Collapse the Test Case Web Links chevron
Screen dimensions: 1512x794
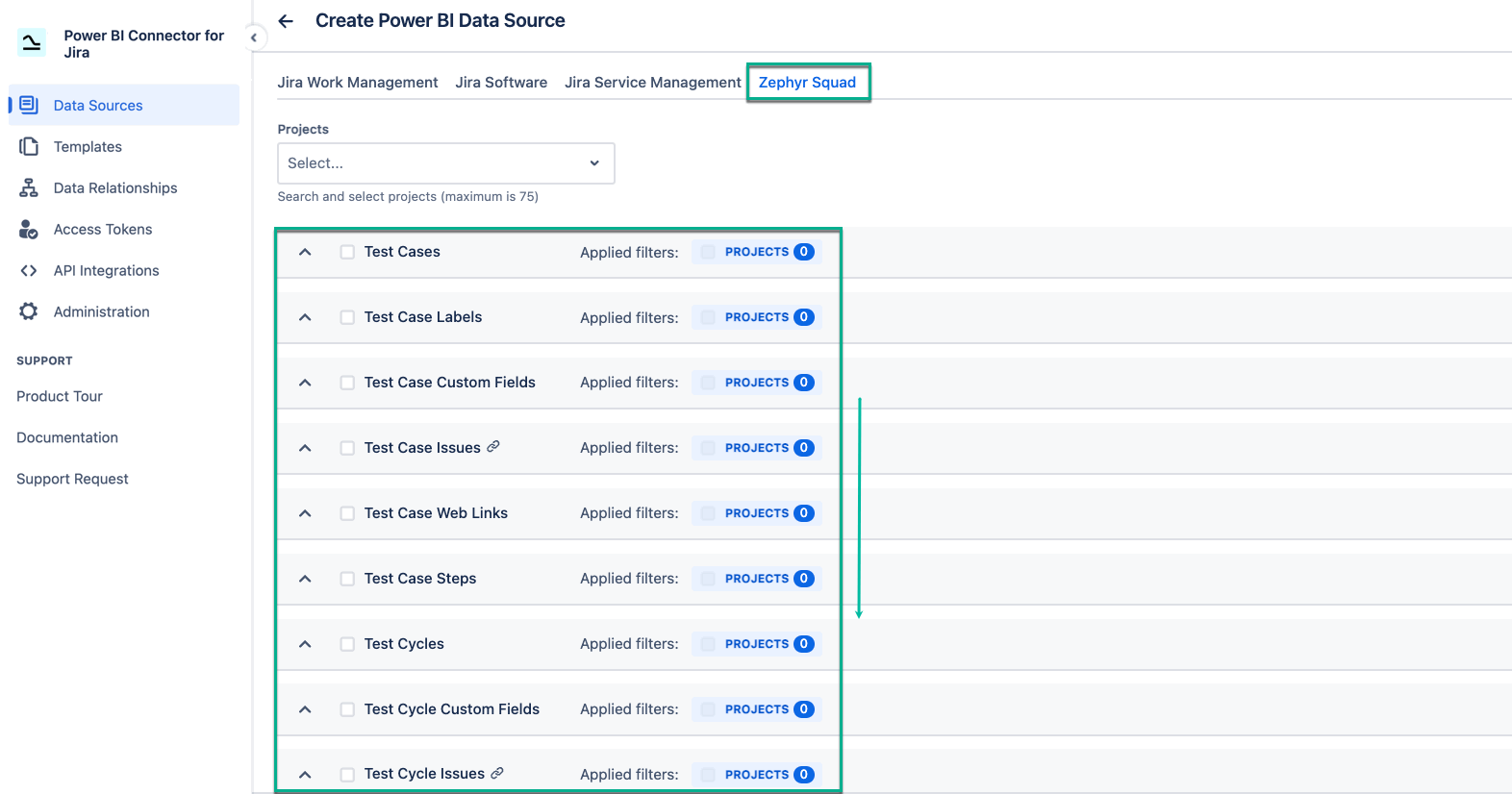[x=305, y=513]
